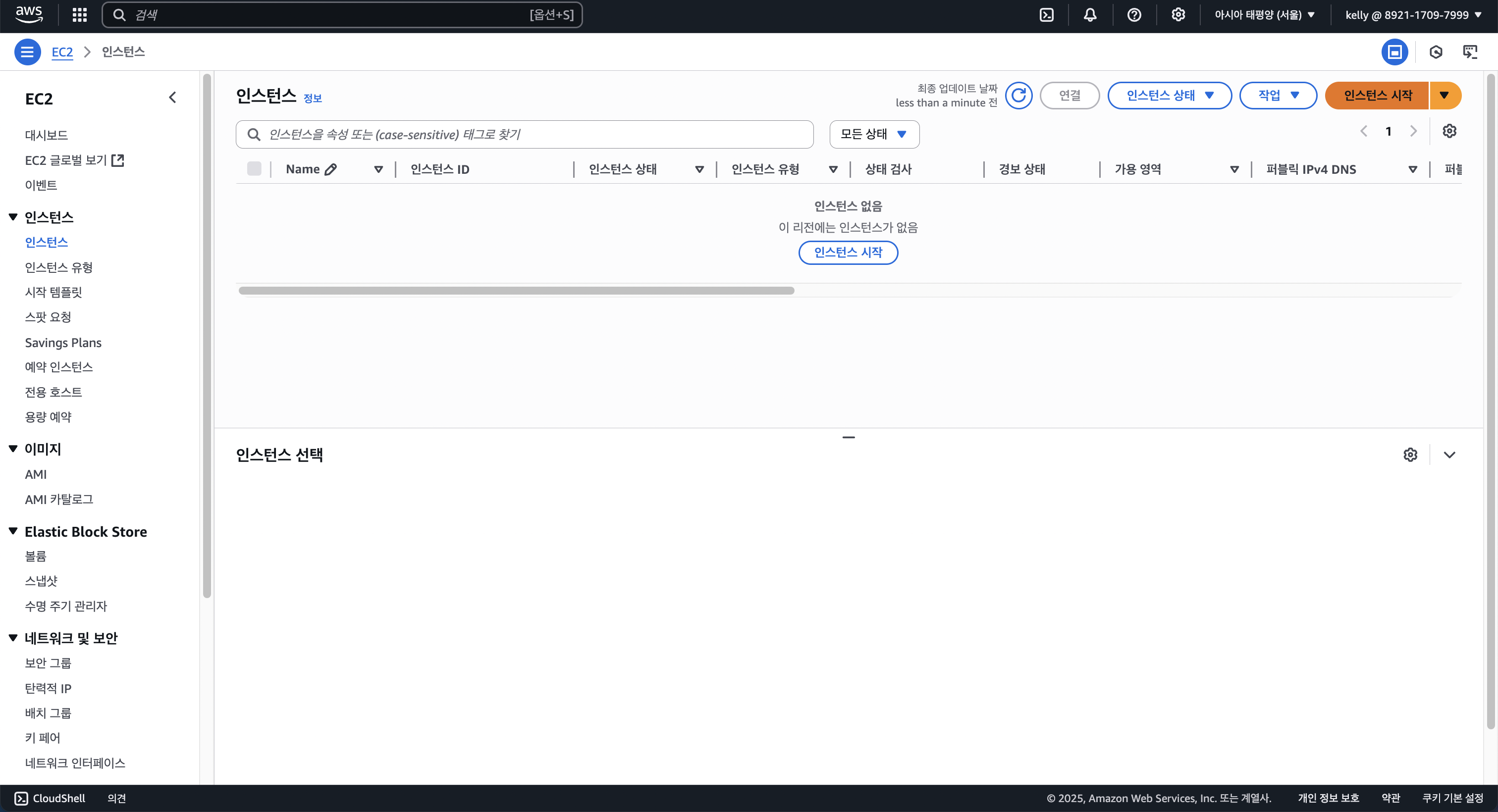Image resolution: width=1498 pixels, height=812 pixels.
Task: Open the AWS services grid menu
Action: [80, 15]
